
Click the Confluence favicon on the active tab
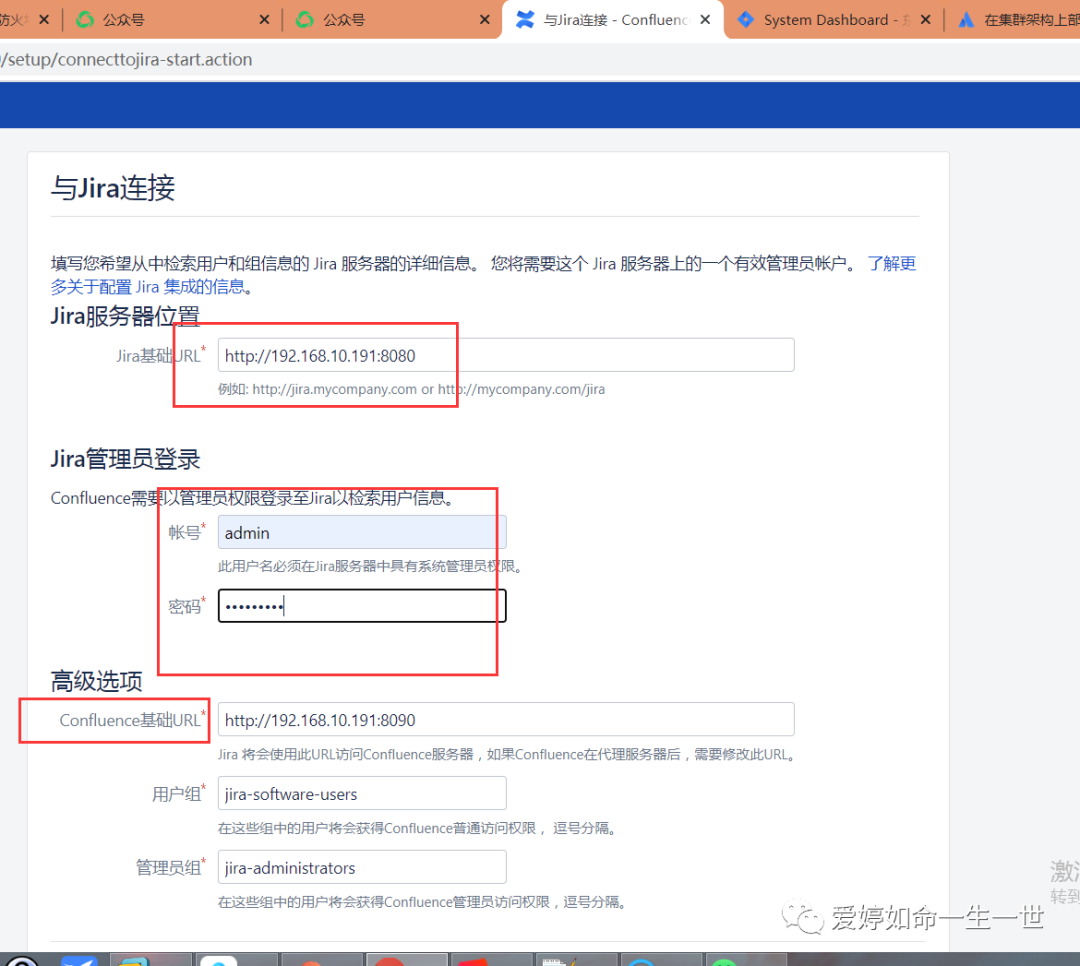pyautogui.click(x=525, y=20)
